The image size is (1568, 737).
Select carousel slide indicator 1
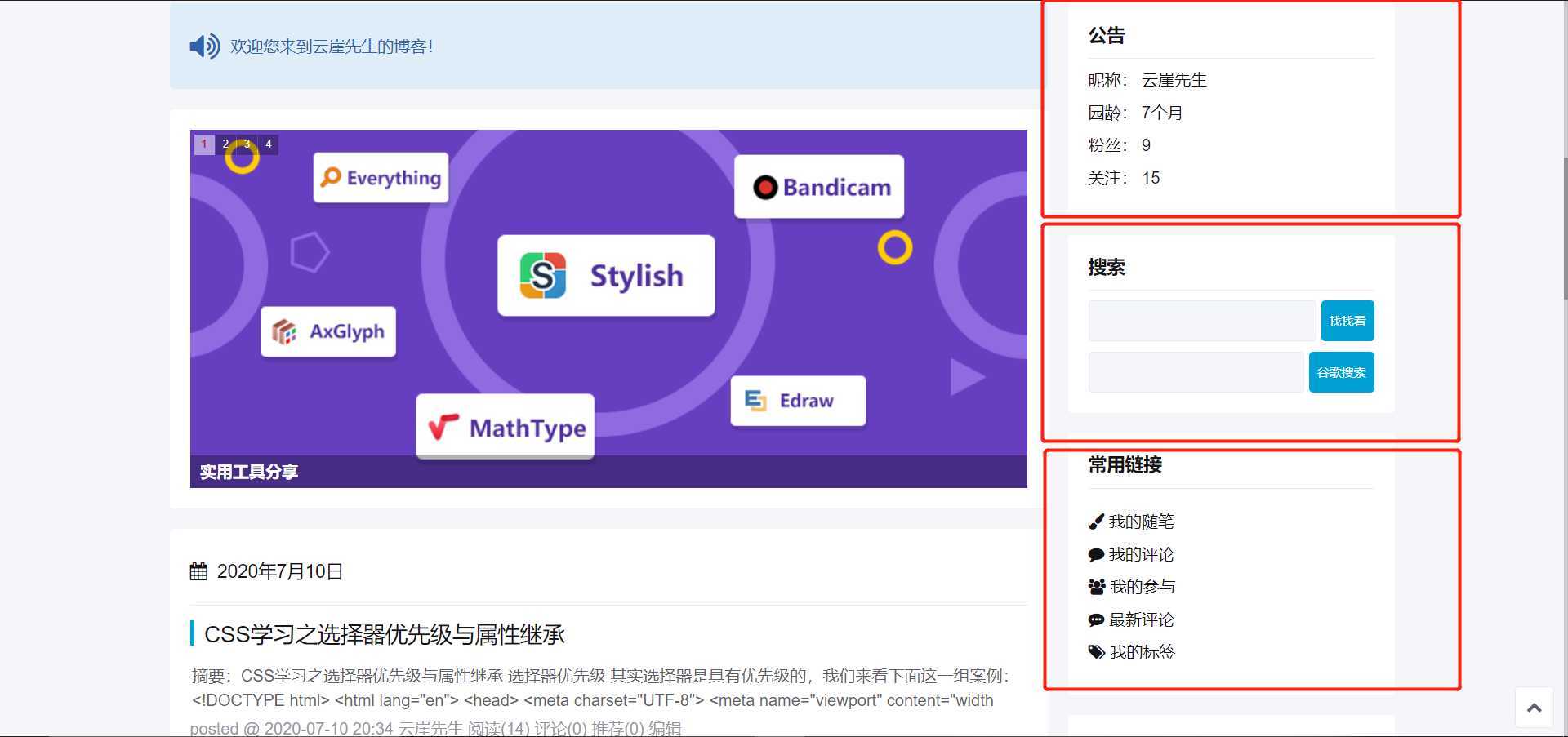(x=204, y=144)
